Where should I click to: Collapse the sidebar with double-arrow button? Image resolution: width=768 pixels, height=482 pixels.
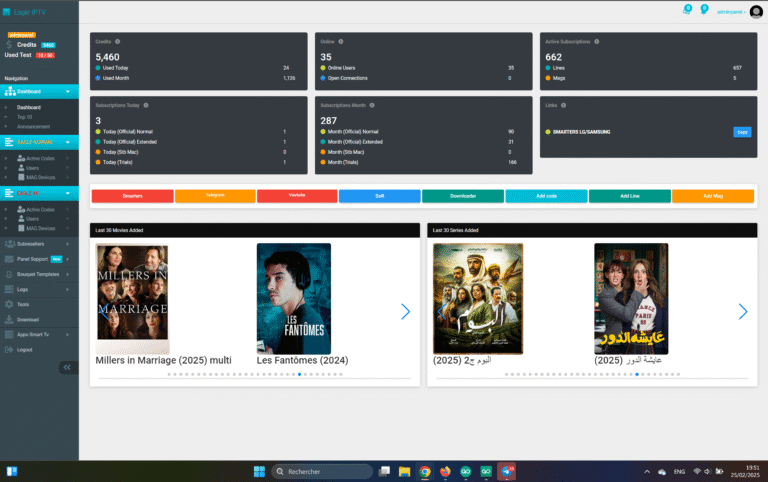tap(67, 368)
